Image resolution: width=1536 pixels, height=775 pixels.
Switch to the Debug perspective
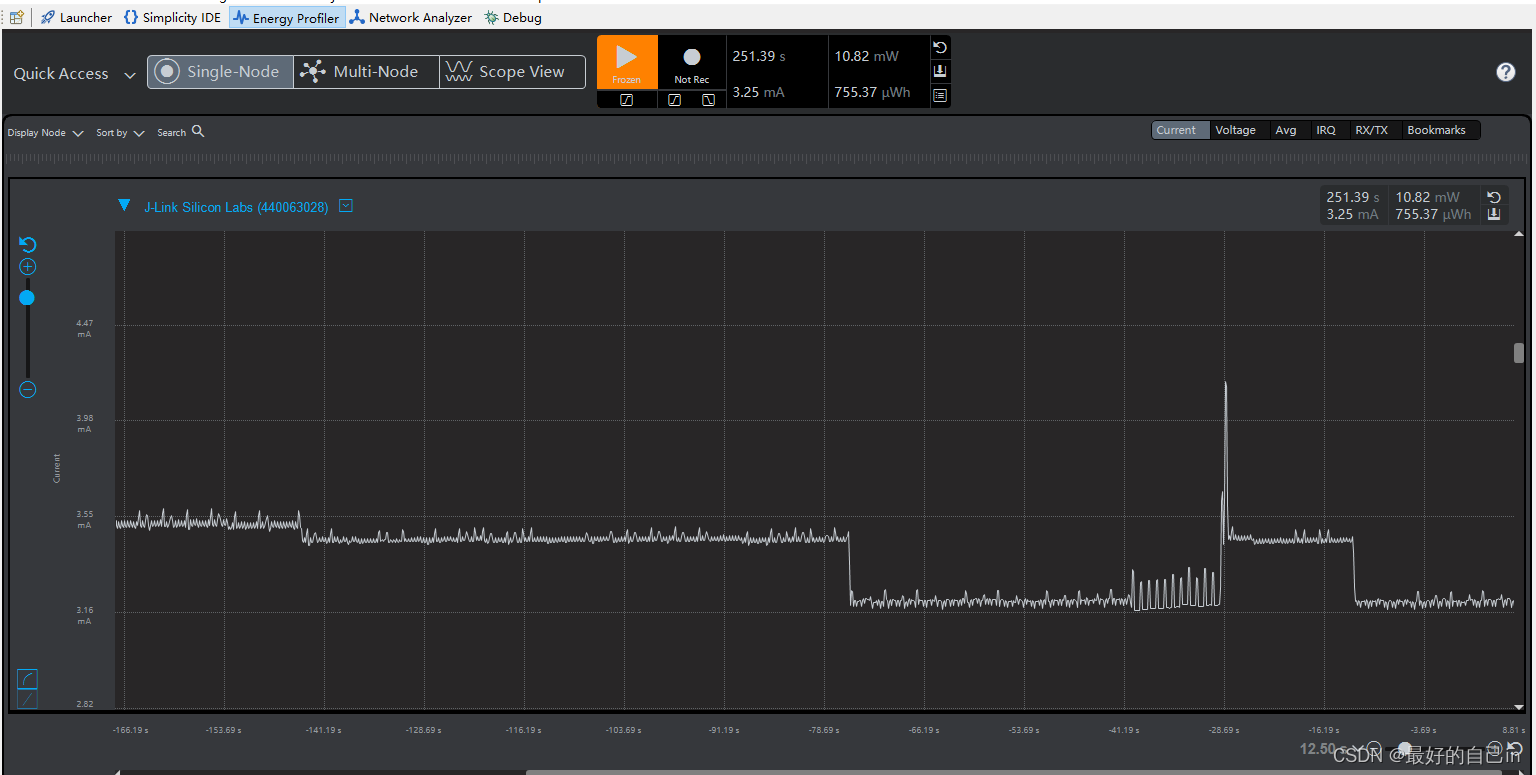(x=513, y=17)
